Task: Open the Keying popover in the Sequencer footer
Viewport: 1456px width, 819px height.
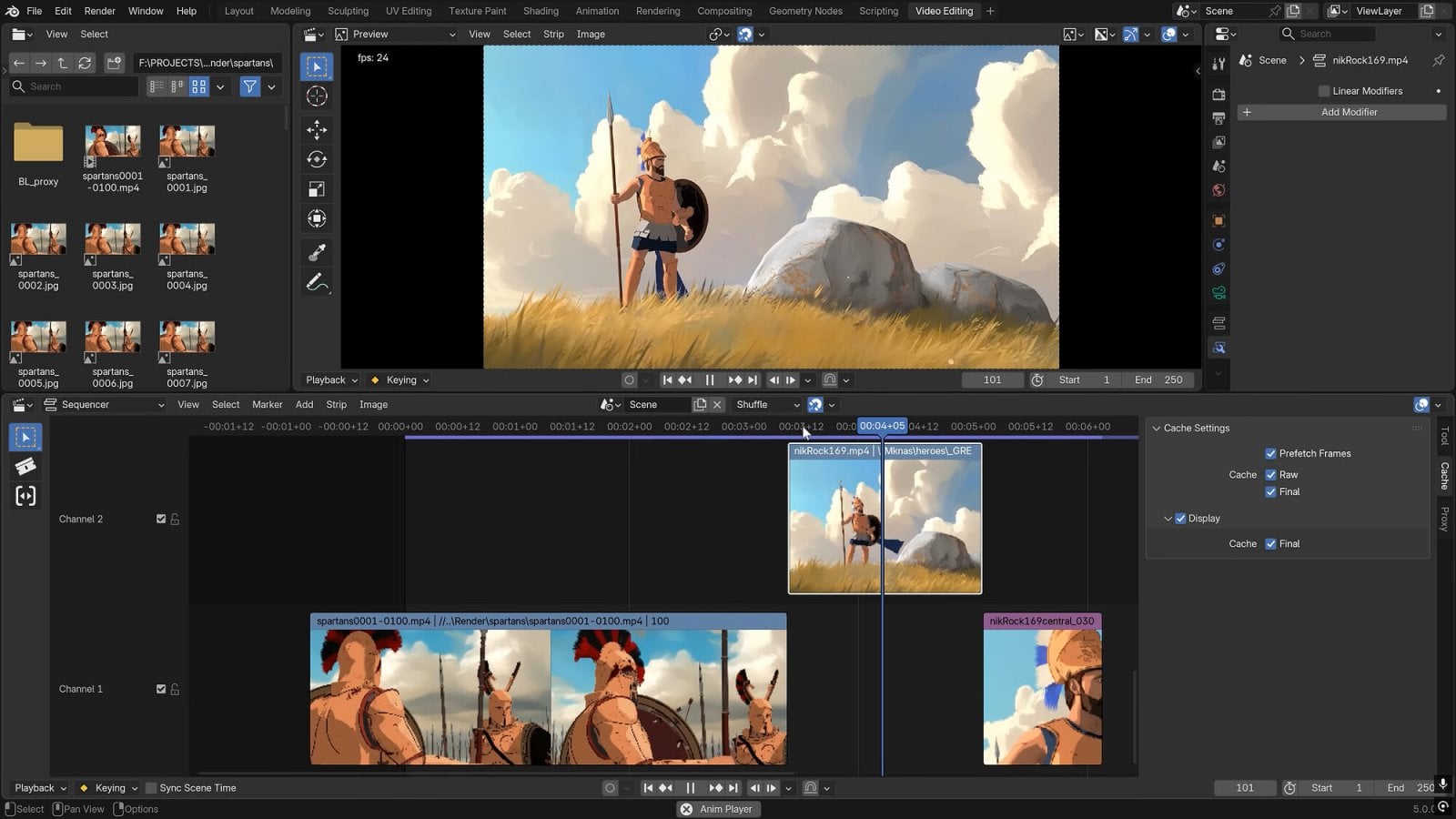Action: 108,788
